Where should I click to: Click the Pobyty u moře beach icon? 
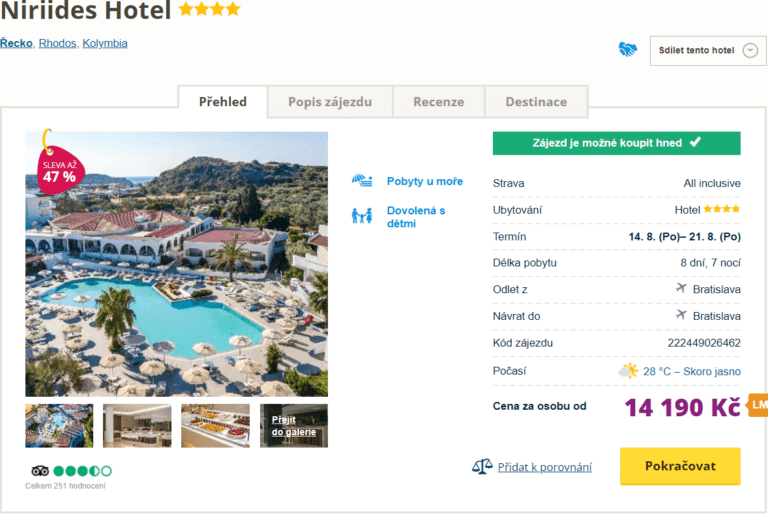(x=362, y=181)
